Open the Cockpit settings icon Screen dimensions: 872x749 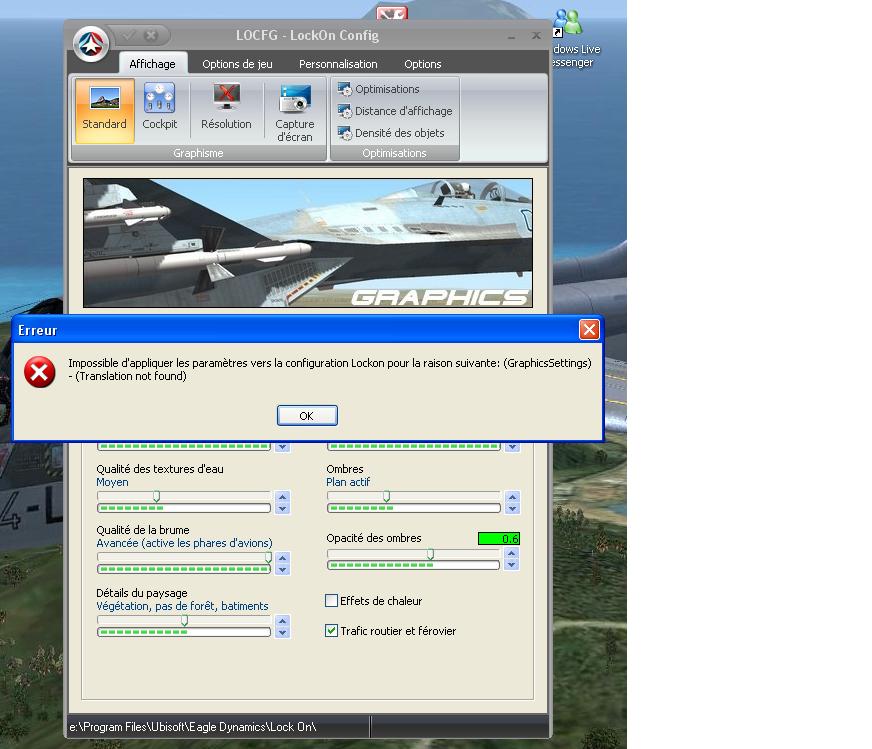tap(159, 110)
